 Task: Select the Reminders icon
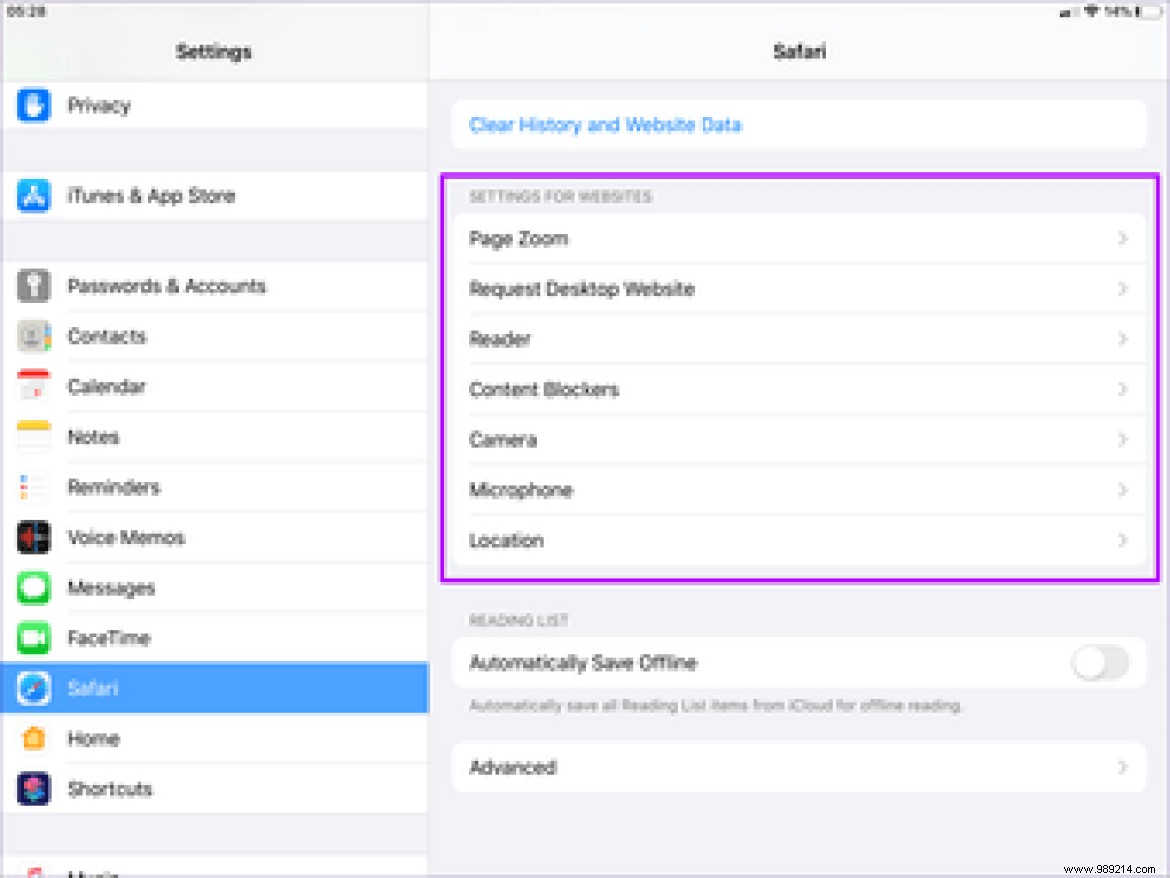point(33,487)
